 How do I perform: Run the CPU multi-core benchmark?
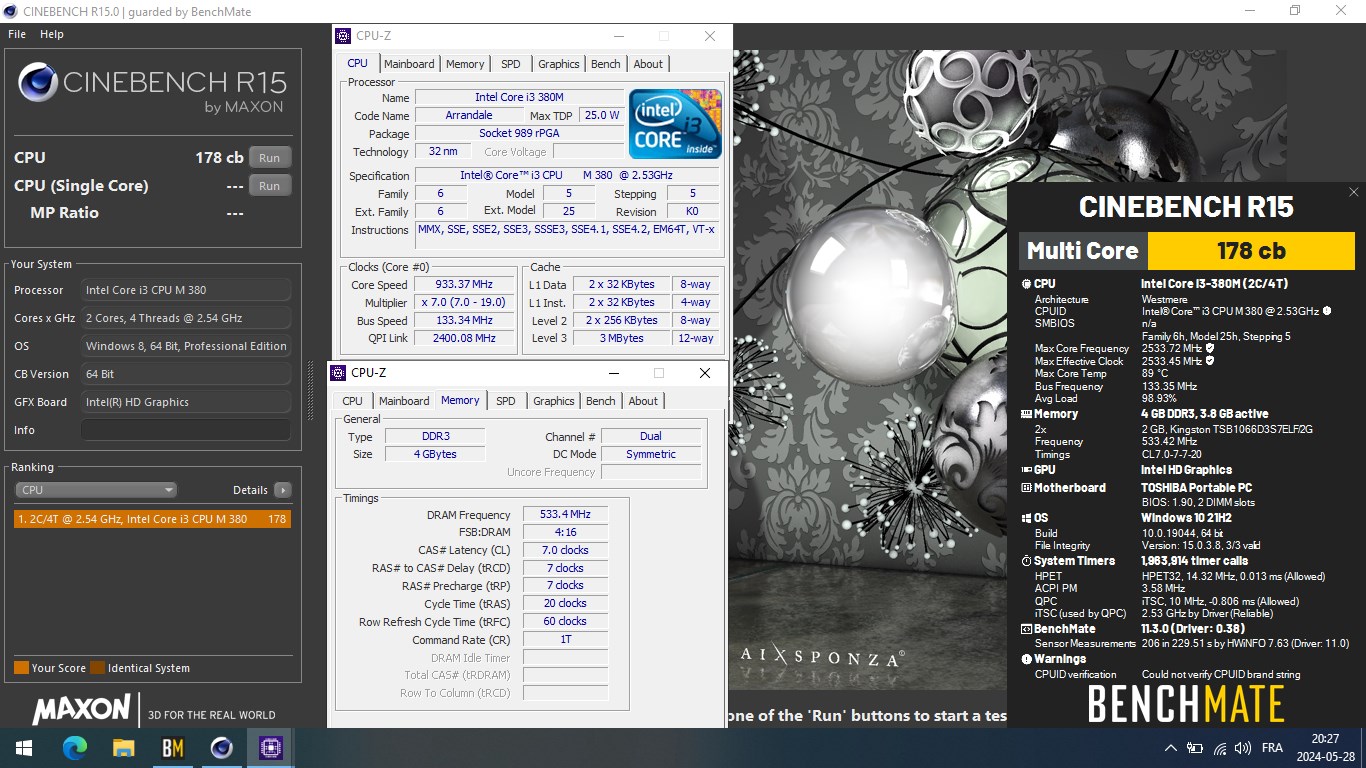270,158
